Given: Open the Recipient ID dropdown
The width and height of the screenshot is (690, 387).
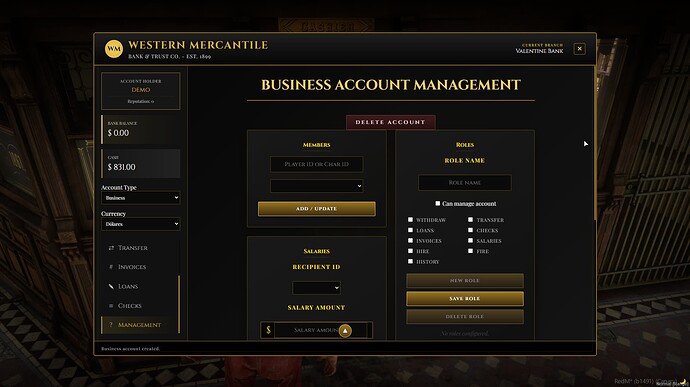Looking at the screenshot, I should 316,288.
